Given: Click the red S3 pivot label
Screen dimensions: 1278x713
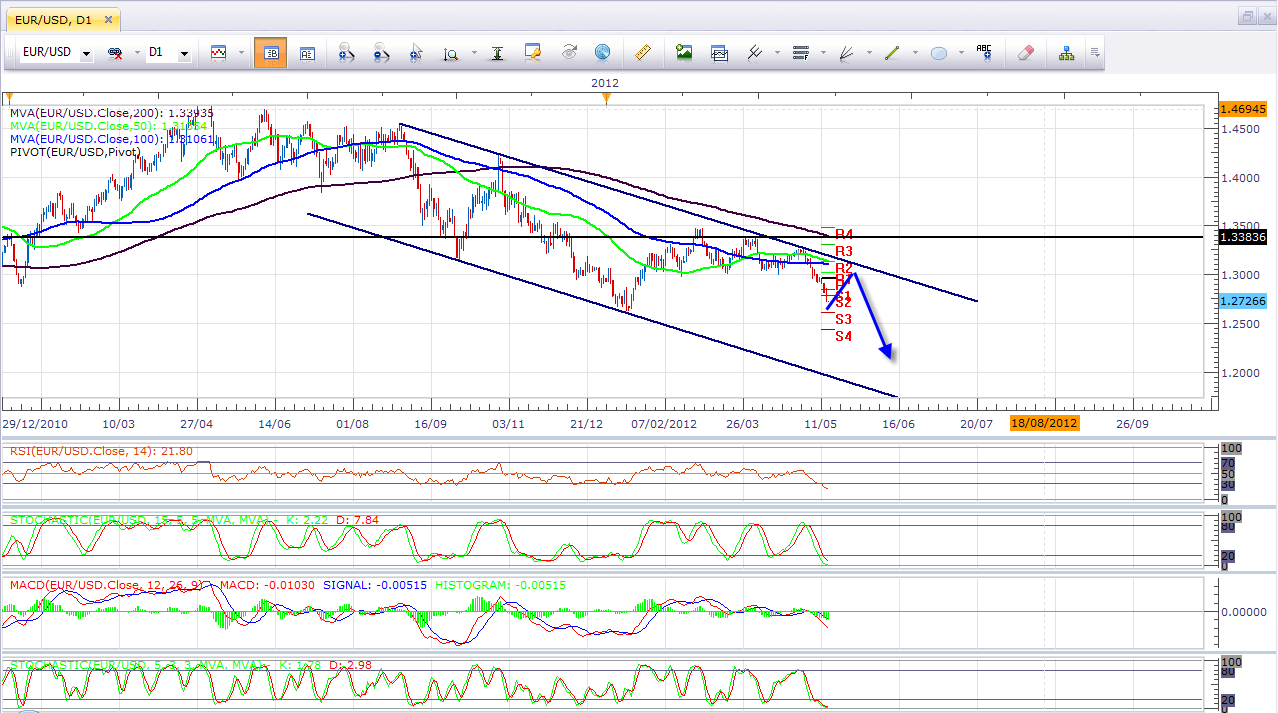Looking at the screenshot, I should [843, 319].
